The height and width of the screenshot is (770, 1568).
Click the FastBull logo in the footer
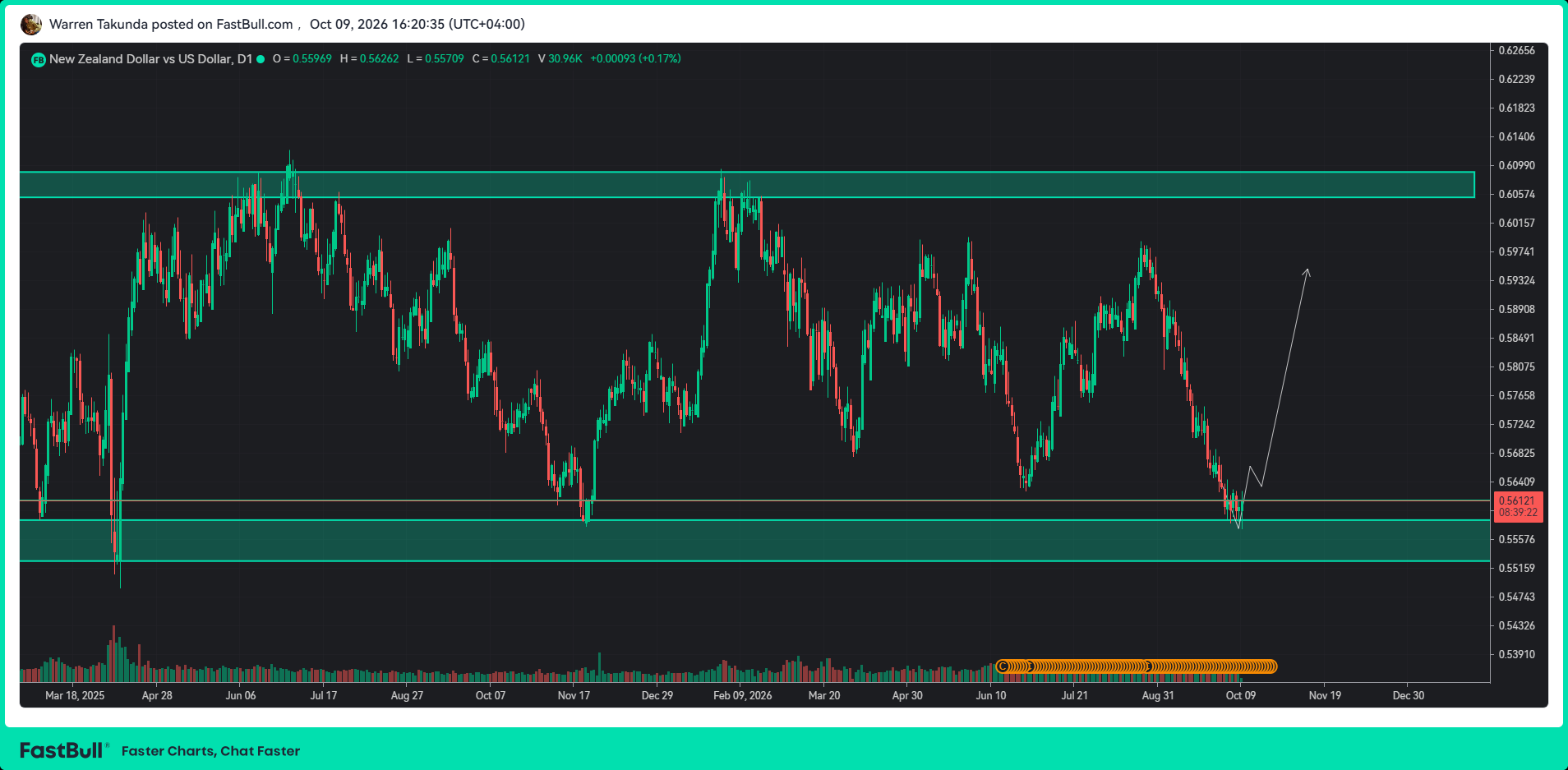(63, 750)
